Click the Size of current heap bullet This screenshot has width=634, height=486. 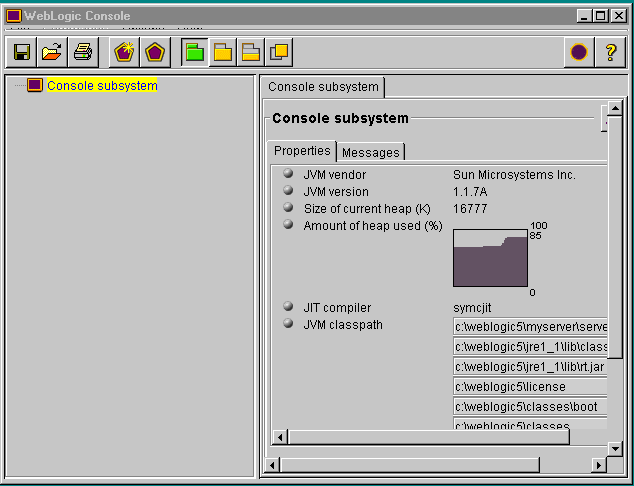288,207
